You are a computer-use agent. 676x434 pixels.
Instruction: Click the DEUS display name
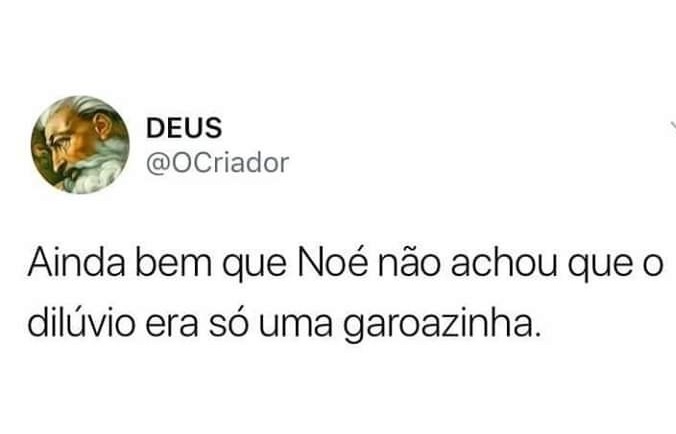[184, 128]
